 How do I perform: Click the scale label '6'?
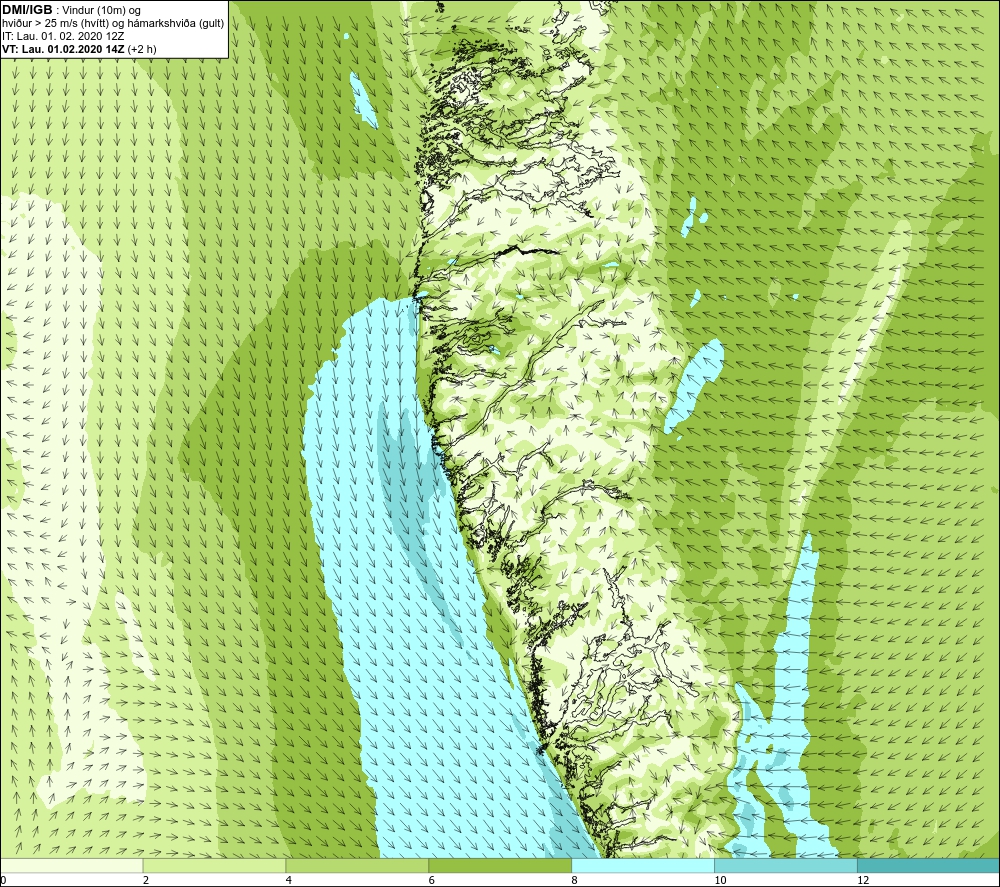(432, 881)
